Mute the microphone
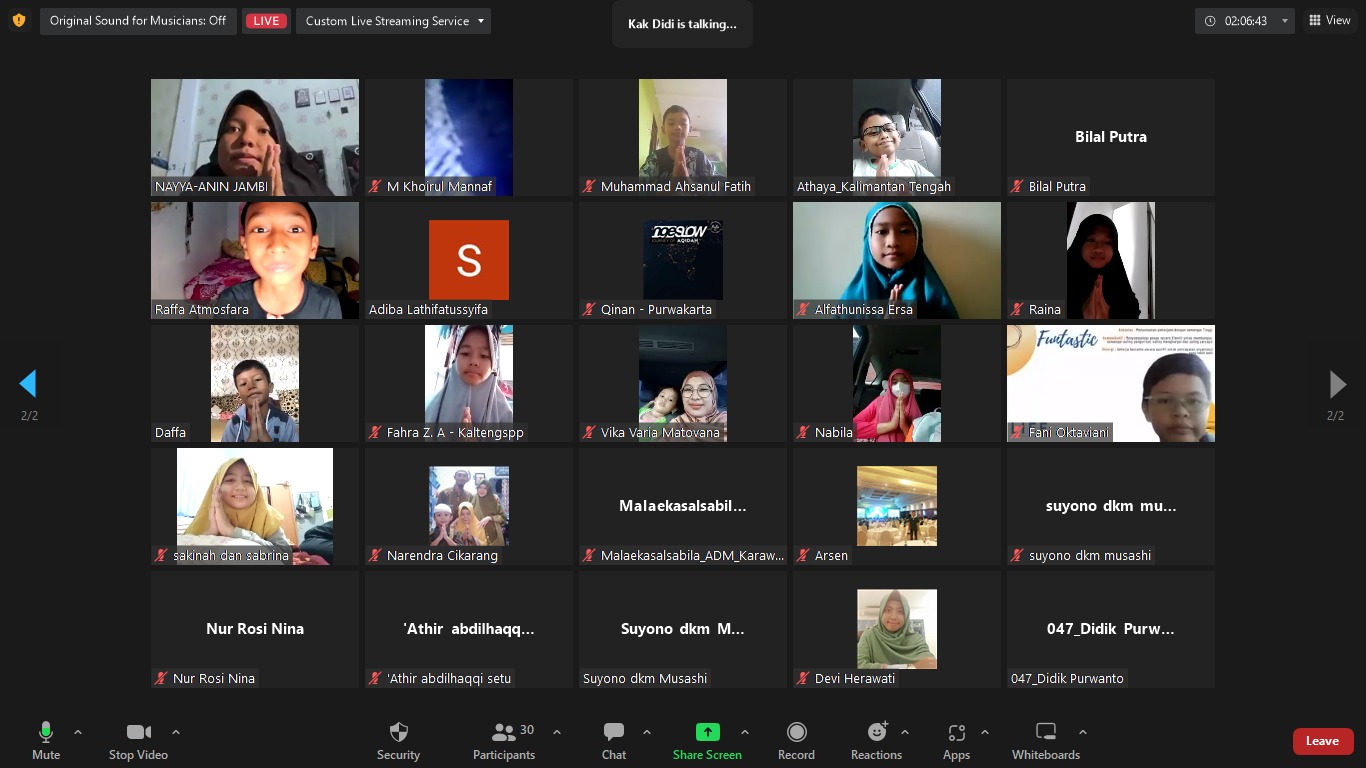Screen dimensions: 1366x768 point(45,732)
